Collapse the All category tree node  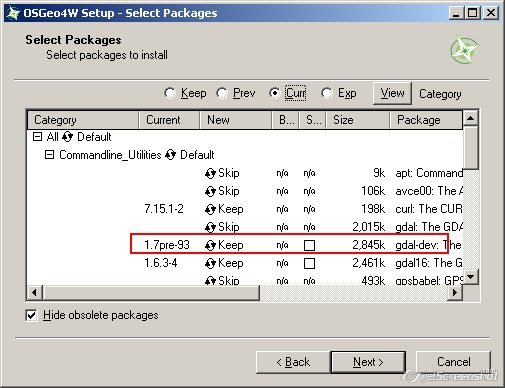coord(37,137)
